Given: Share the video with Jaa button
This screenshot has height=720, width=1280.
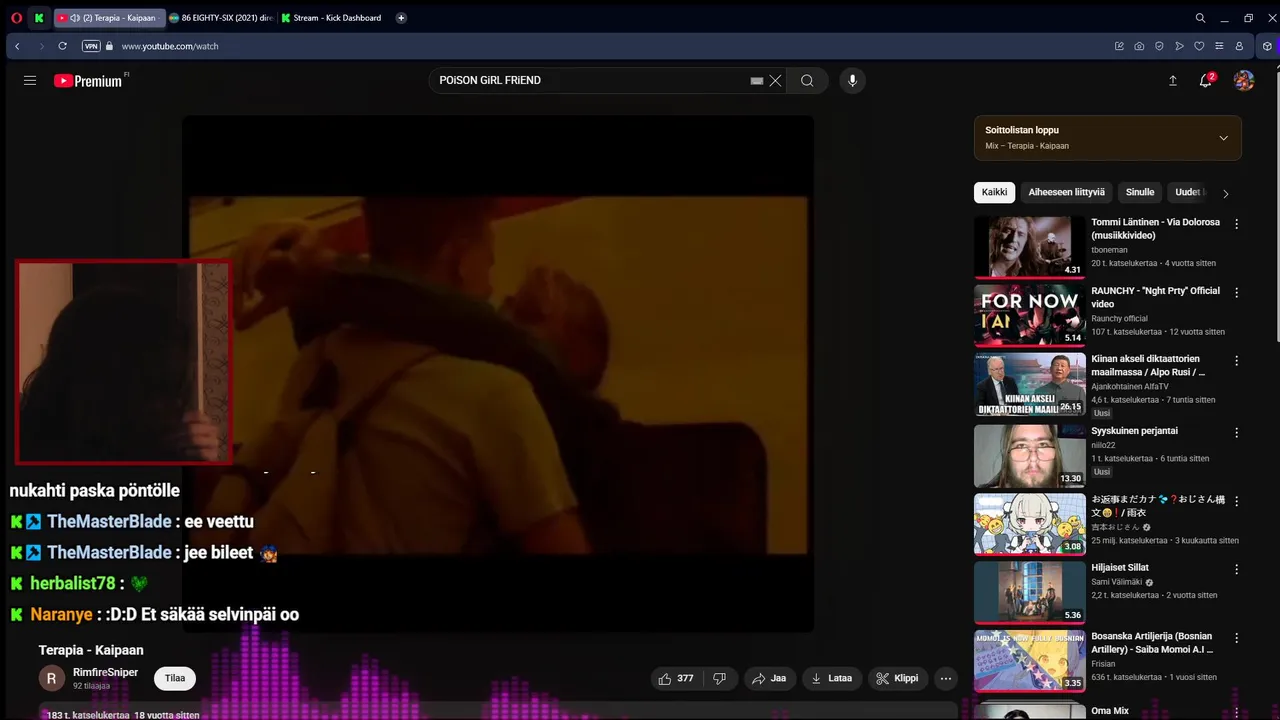Looking at the screenshot, I should 770,678.
